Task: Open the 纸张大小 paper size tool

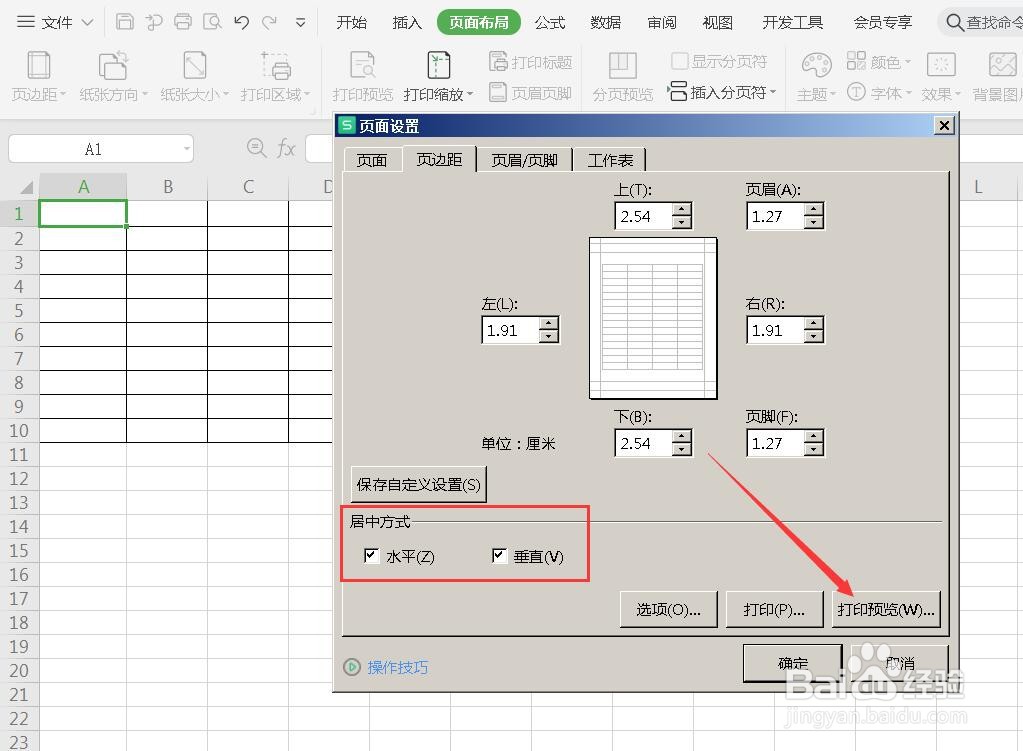Action: pyautogui.click(x=194, y=76)
